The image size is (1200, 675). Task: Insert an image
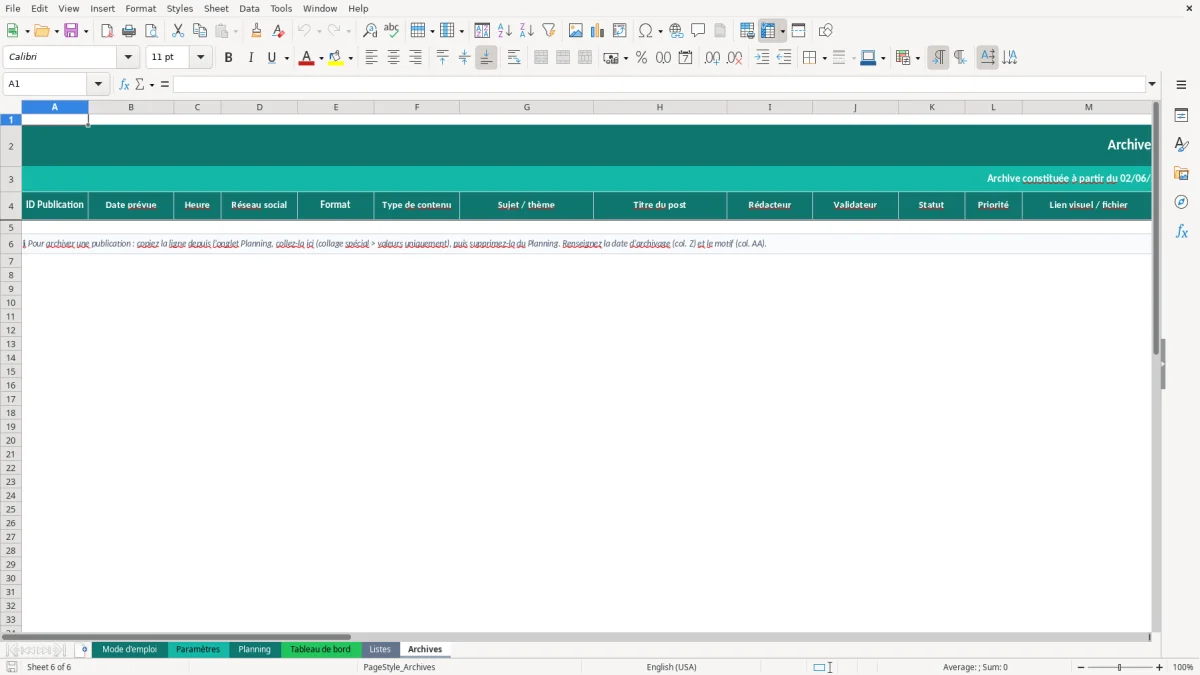tap(576, 31)
